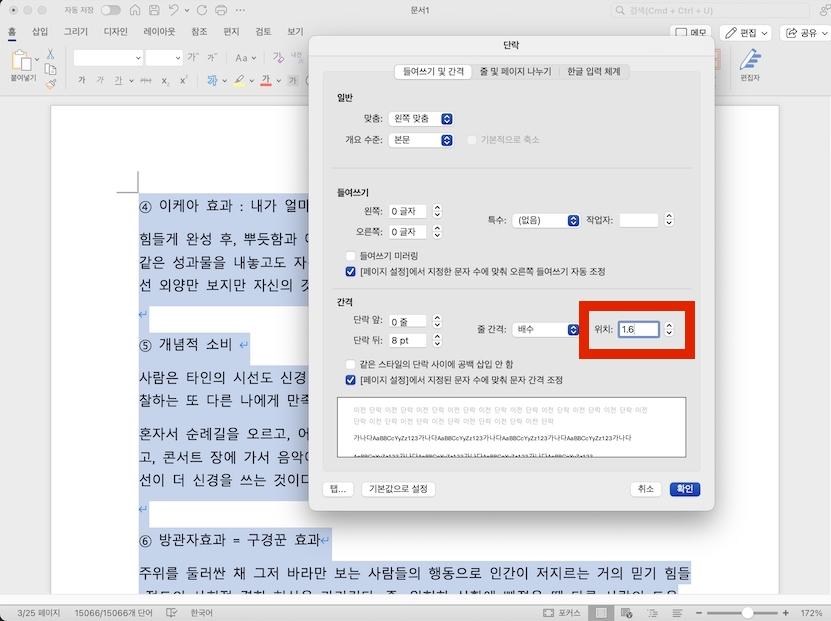This screenshot has height=621, width=831.
Task: Click the 기본값으로 설정 button
Action: click(x=399, y=489)
